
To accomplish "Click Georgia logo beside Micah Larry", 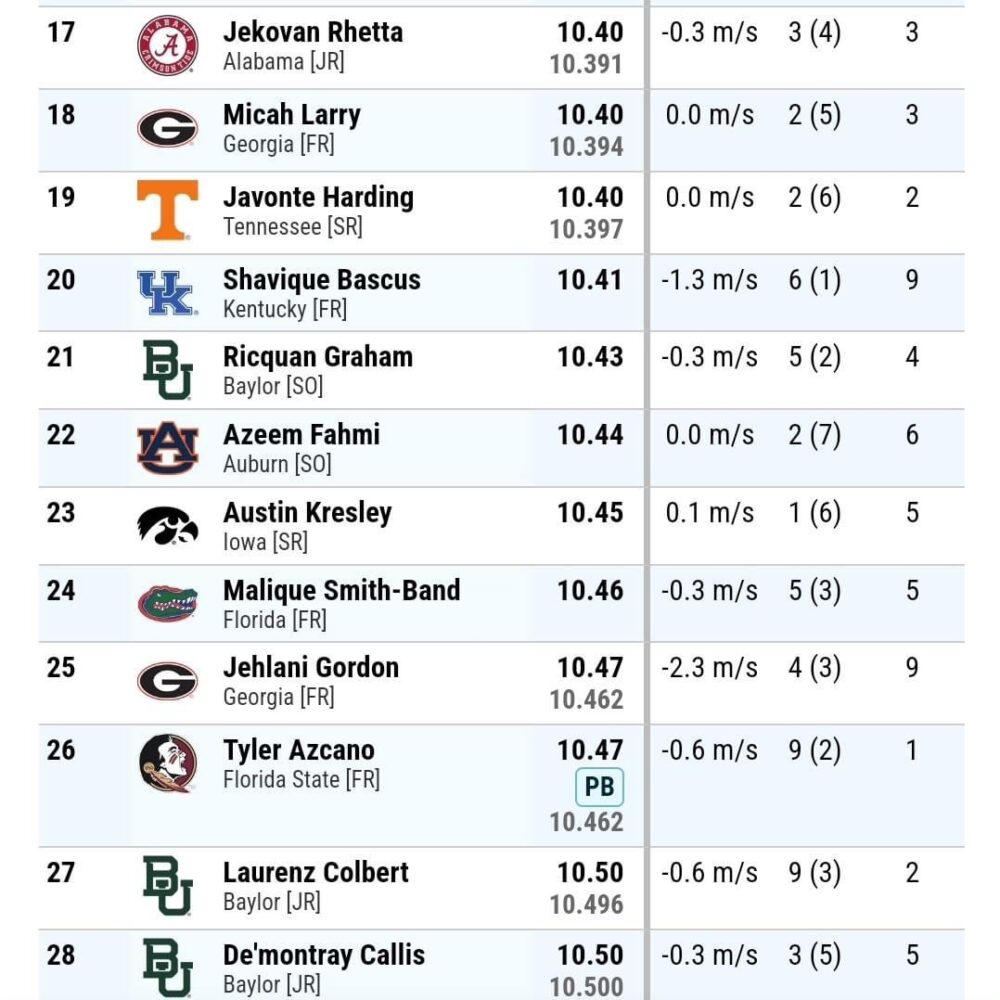I will pos(168,128).
